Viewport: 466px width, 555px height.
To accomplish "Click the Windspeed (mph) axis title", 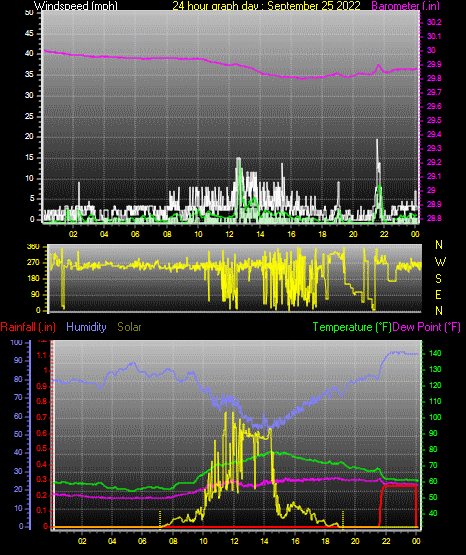I will (75, 6).
